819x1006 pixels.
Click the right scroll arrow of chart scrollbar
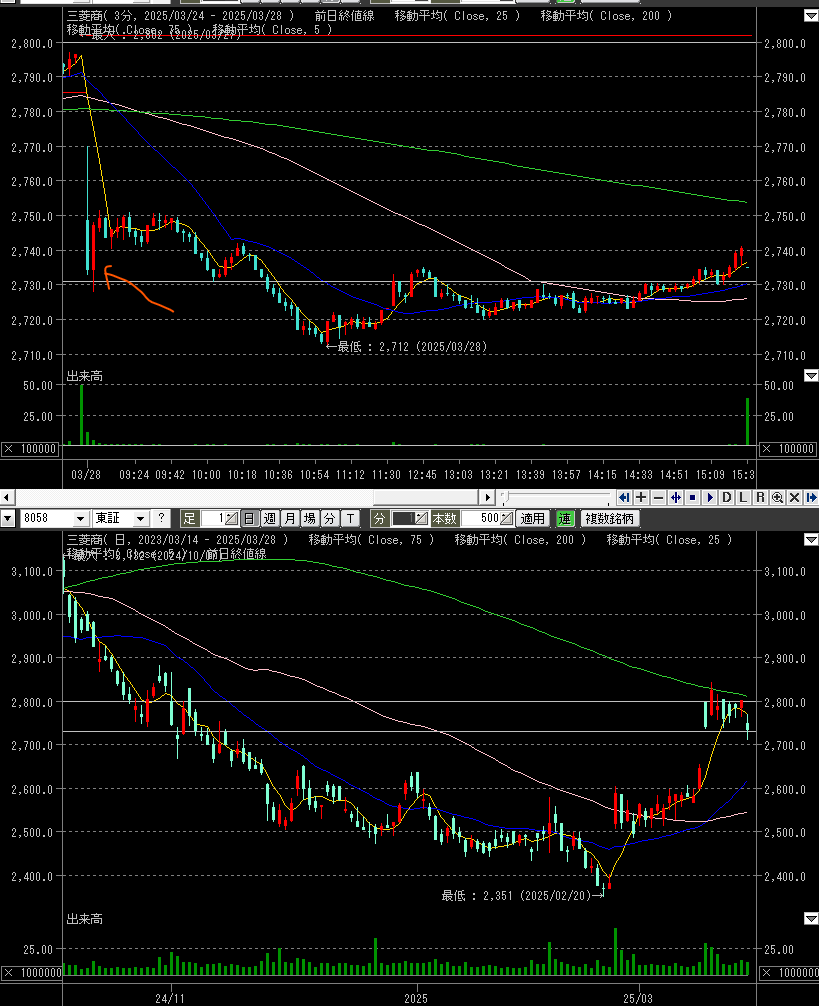(x=488, y=497)
